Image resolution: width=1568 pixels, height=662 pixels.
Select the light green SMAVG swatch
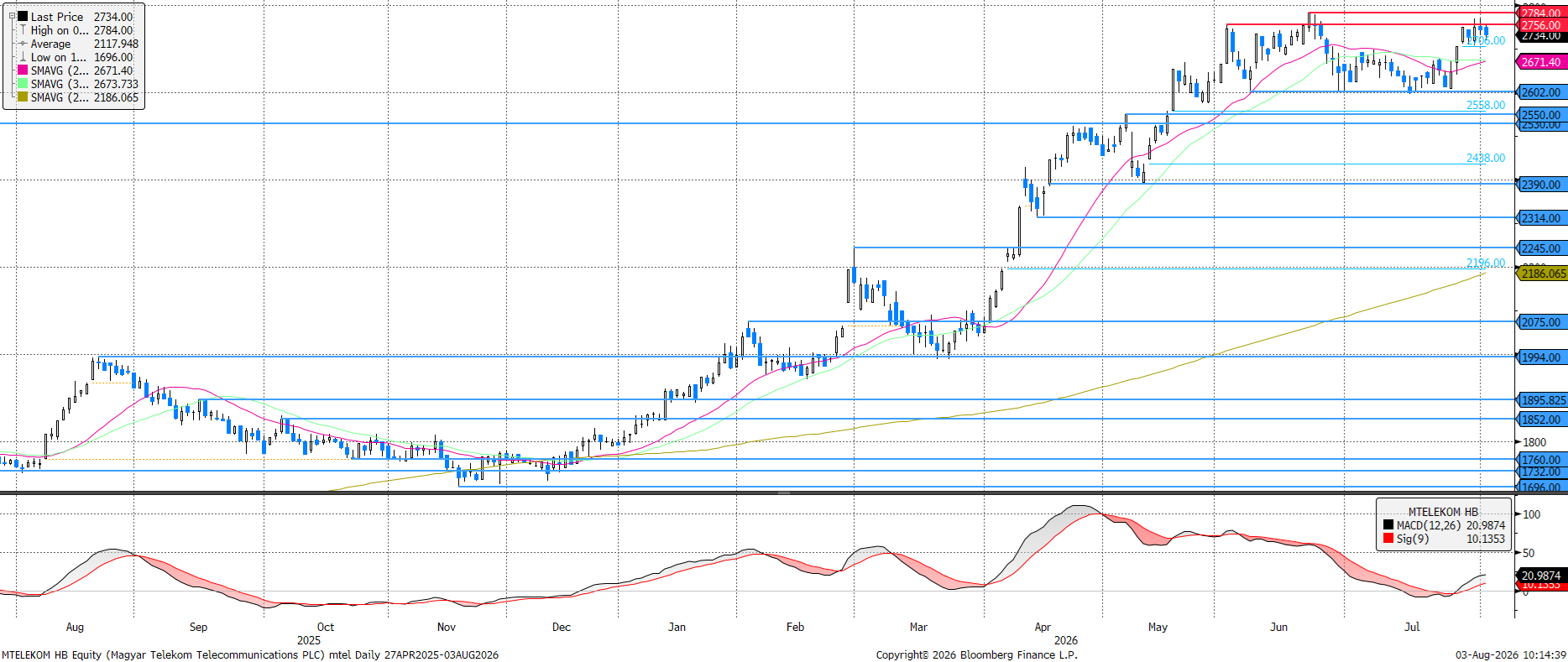tap(23, 84)
